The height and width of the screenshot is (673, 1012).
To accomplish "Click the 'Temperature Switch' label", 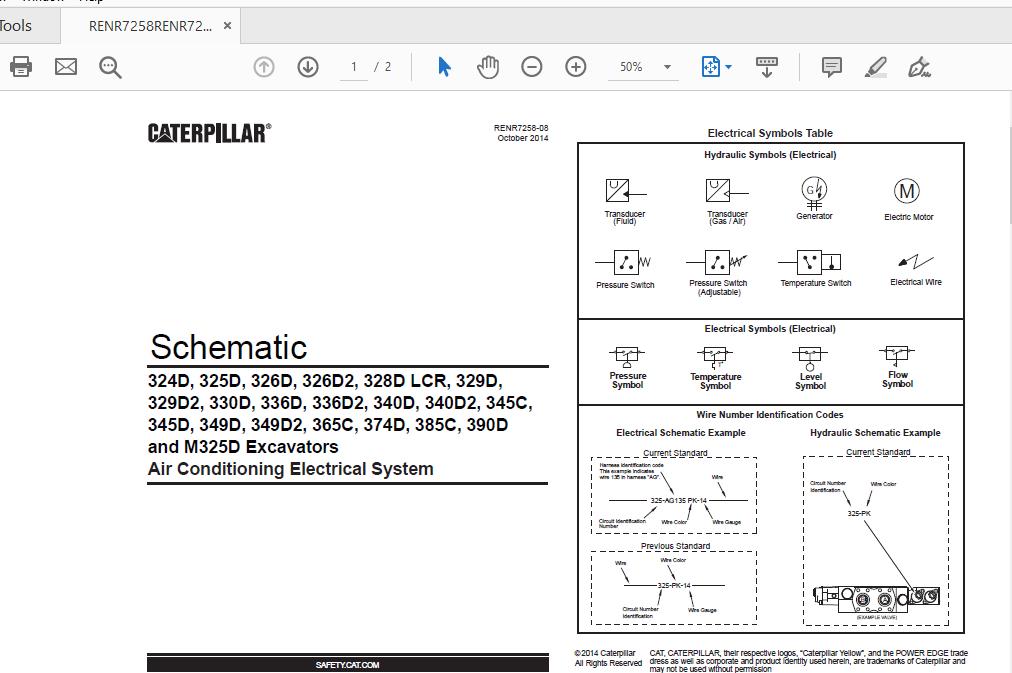I will point(815,283).
